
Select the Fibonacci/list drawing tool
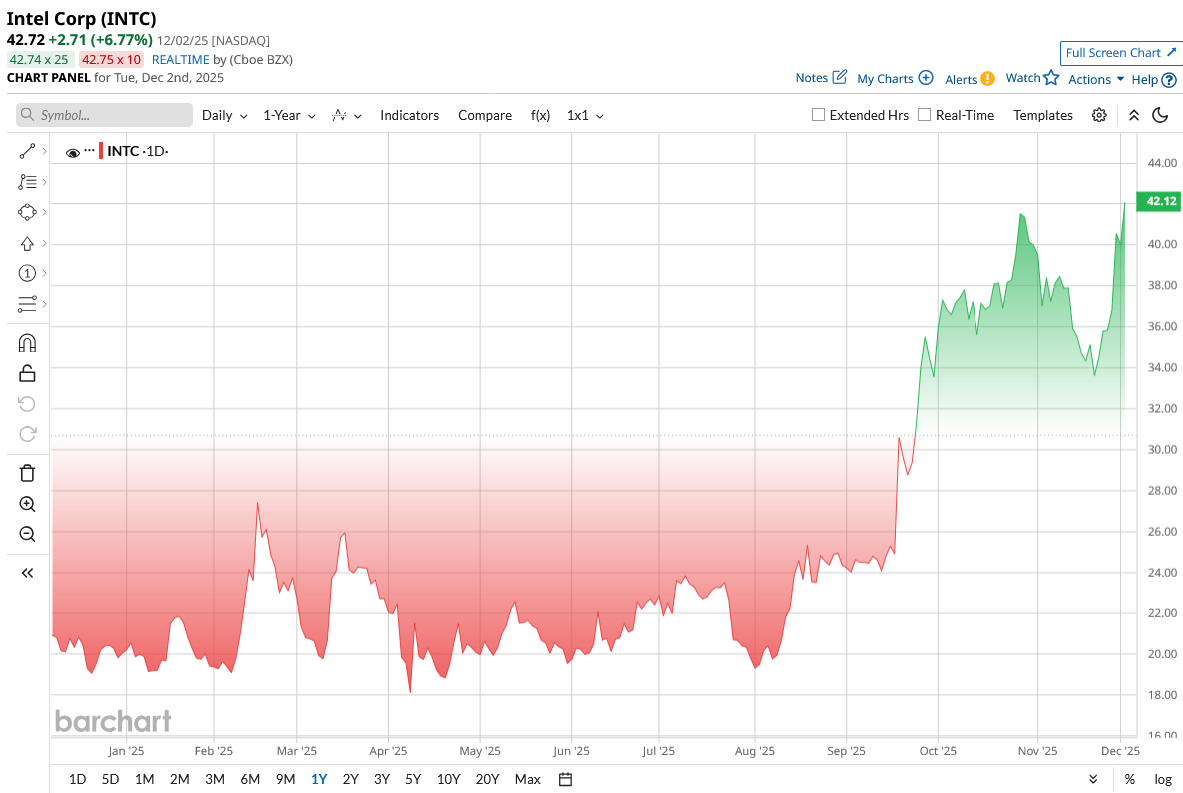coord(27,182)
